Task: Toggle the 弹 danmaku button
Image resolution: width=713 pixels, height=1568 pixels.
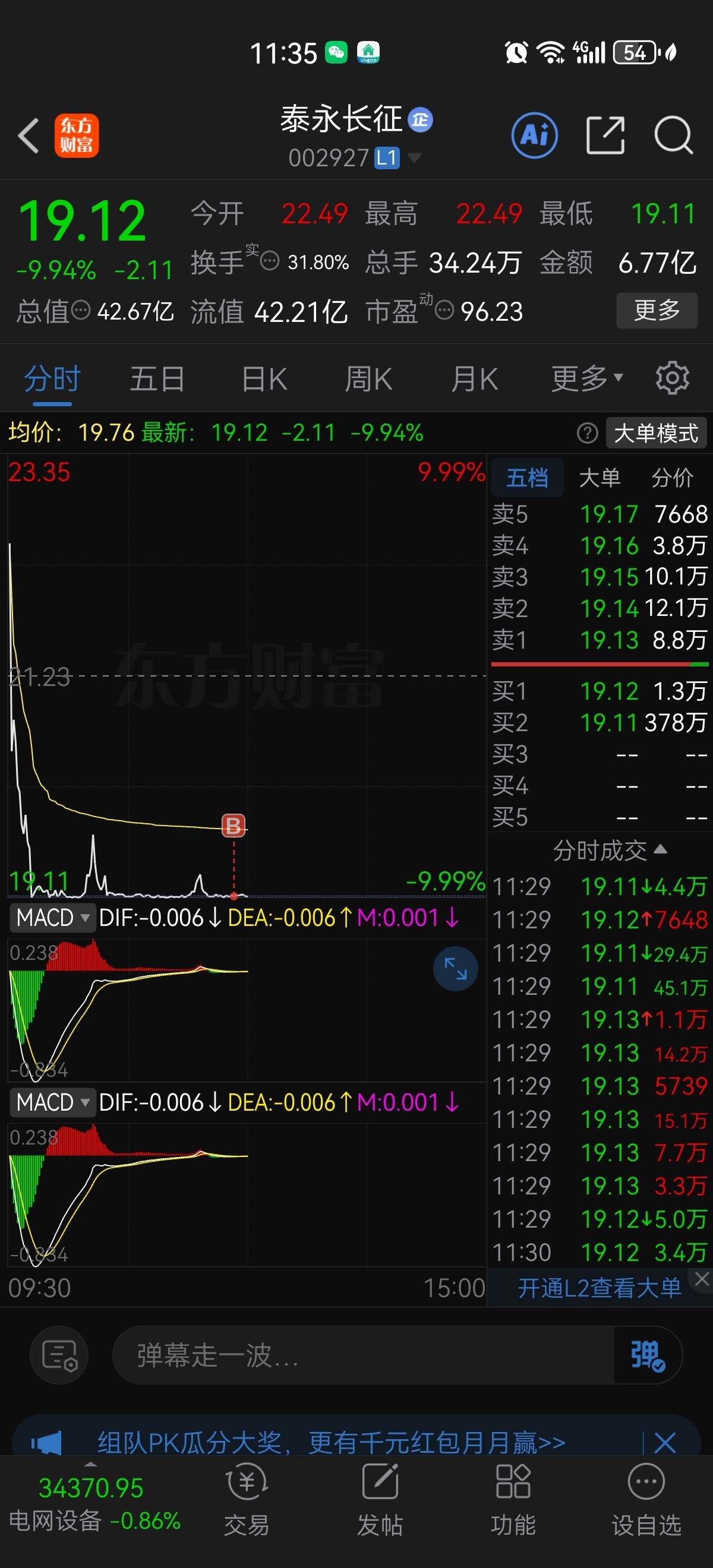Action: (648, 1355)
